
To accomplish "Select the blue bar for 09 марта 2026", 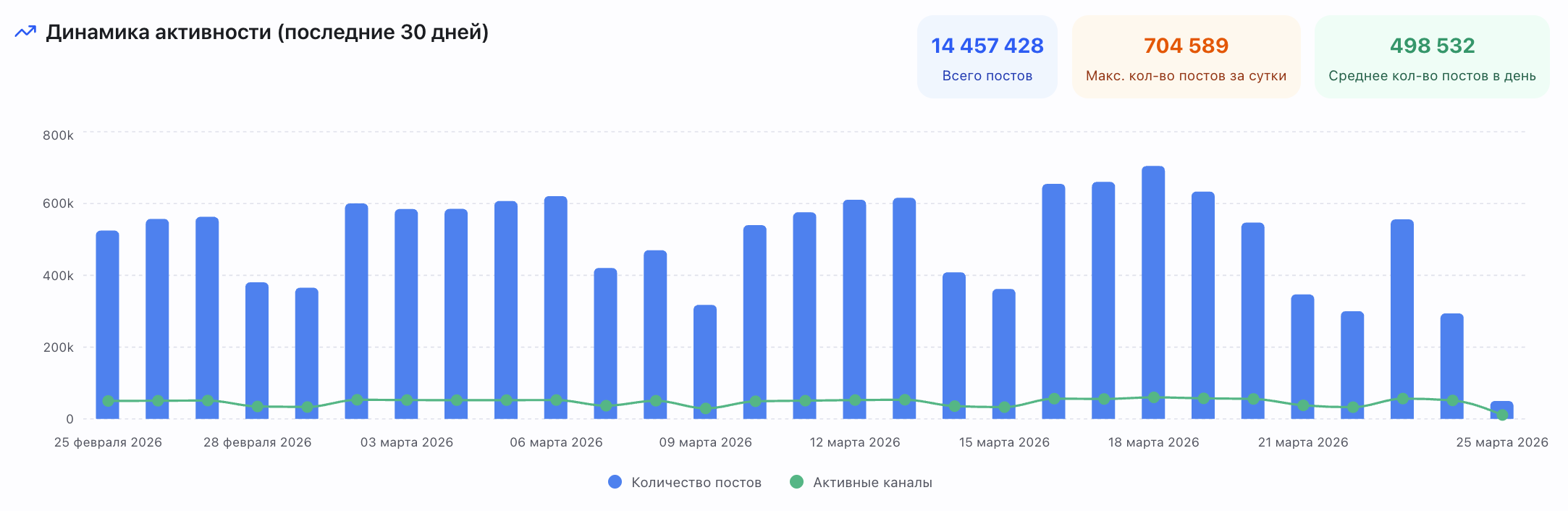I will pyautogui.click(x=705, y=355).
